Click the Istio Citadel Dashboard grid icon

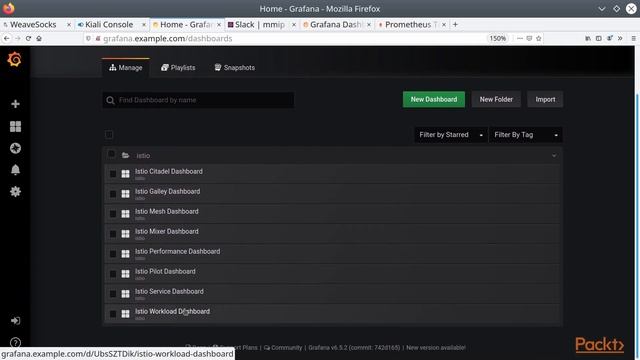click(x=125, y=174)
